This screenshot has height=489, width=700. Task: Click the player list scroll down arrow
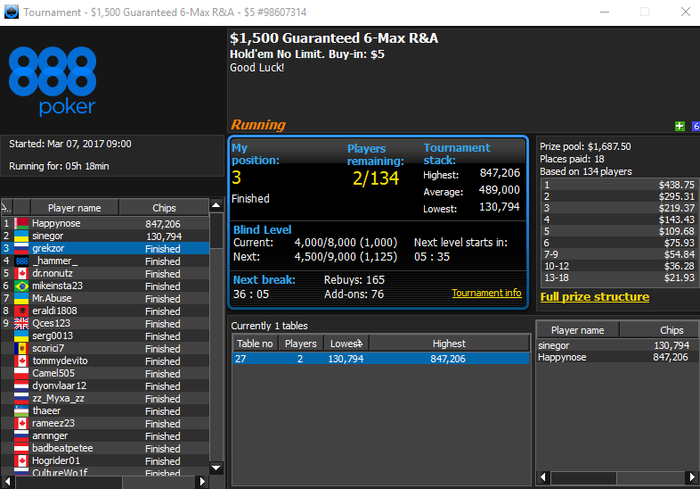tap(216, 468)
